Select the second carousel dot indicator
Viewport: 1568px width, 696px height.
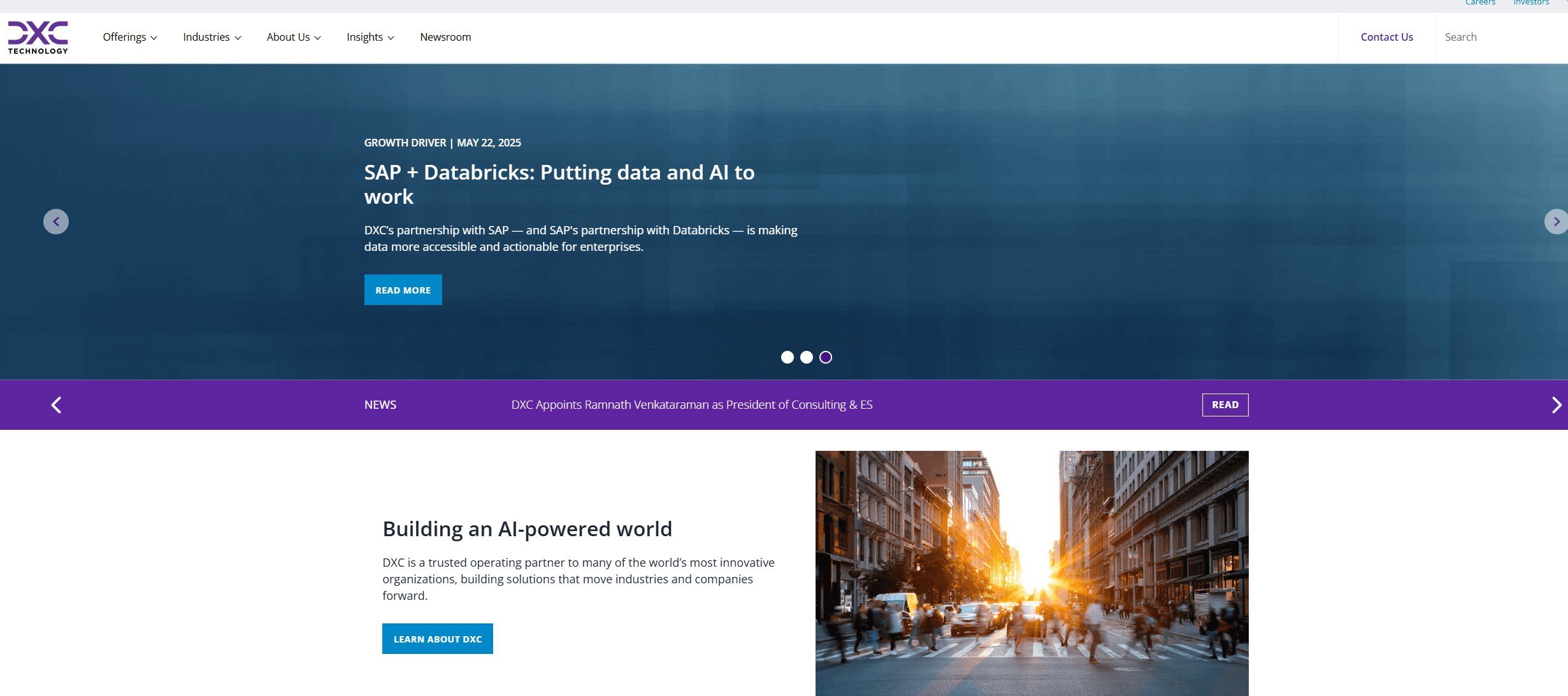click(x=807, y=357)
